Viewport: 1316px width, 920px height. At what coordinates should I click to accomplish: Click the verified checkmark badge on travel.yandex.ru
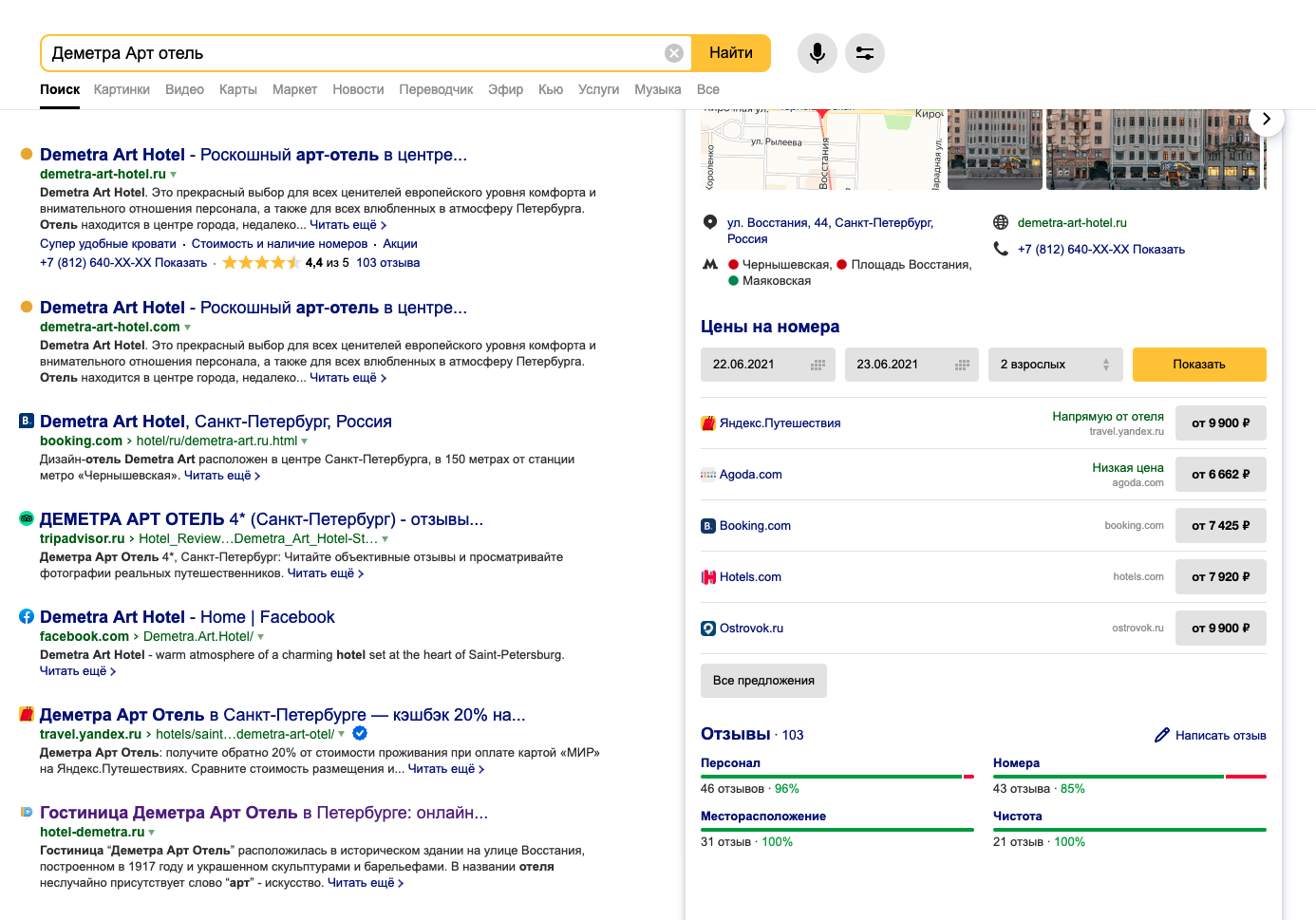[x=360, y=733]
